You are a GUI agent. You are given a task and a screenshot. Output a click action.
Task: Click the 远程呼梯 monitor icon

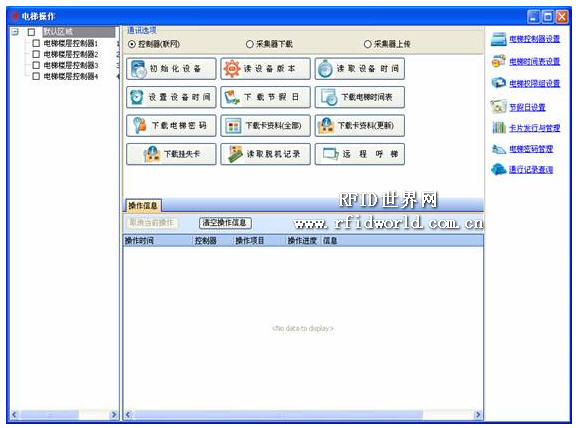(330, 154)
